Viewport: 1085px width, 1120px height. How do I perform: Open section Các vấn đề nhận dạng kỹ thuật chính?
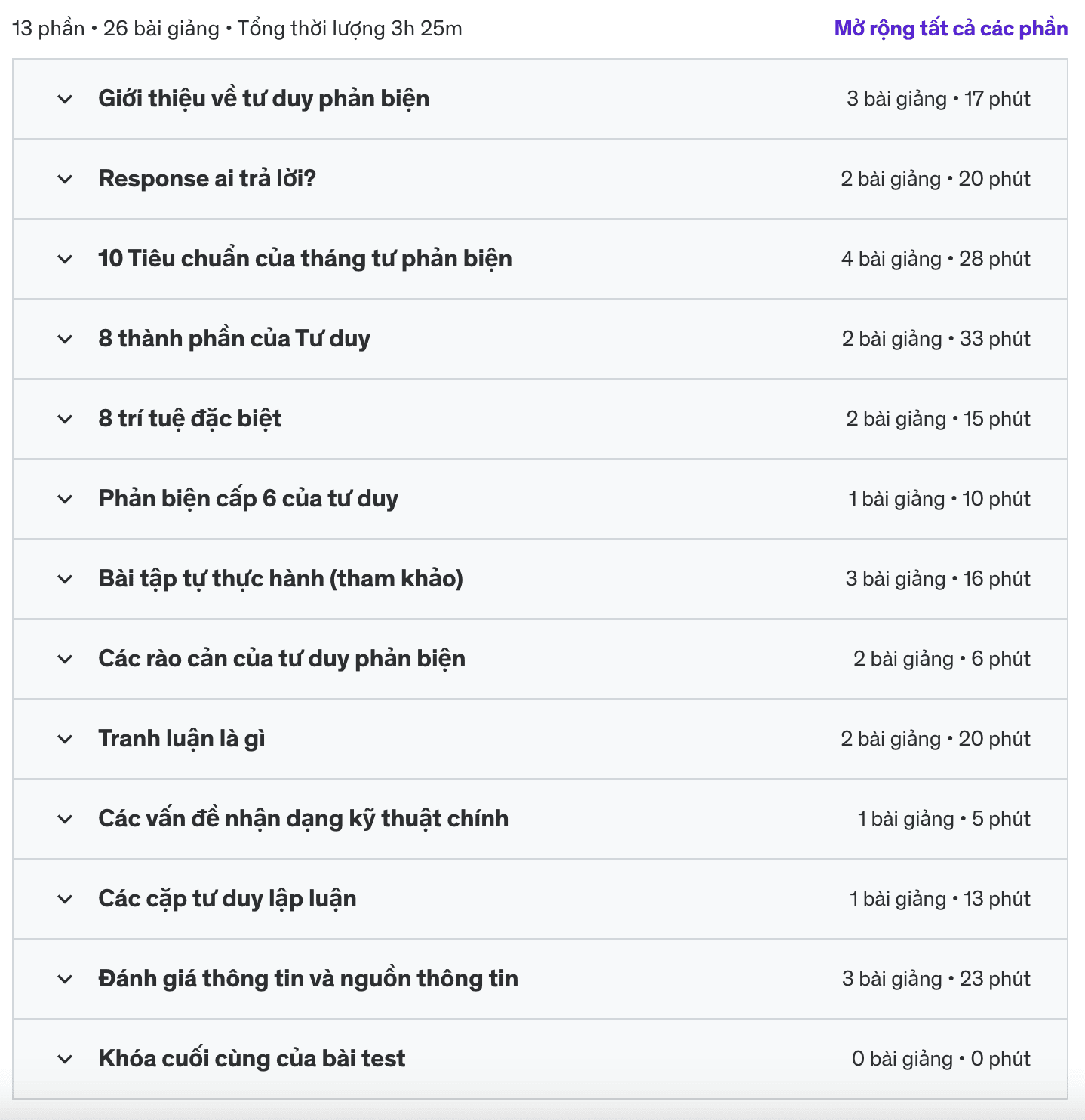tap(540, 819)
